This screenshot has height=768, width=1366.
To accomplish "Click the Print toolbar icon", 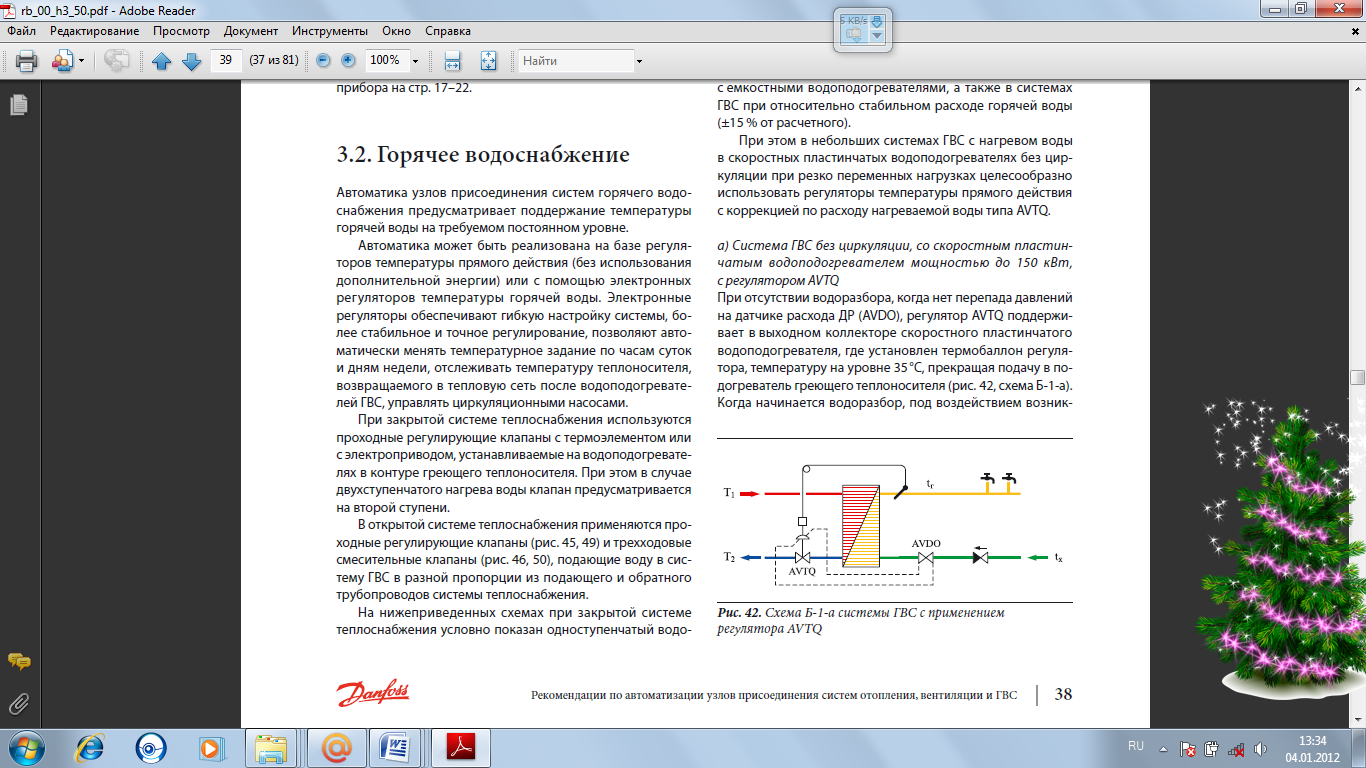I will 27,61.
